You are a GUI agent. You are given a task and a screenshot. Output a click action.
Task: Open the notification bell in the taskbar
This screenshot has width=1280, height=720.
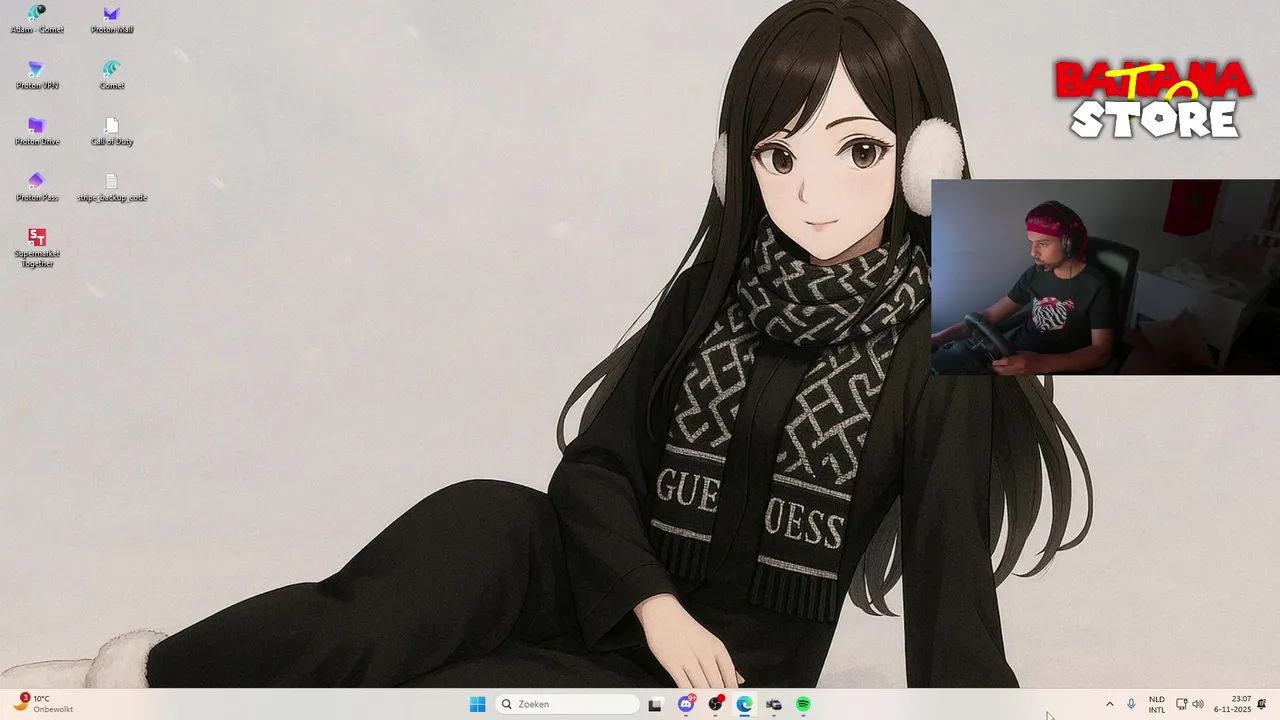(x=1262, y=704)
